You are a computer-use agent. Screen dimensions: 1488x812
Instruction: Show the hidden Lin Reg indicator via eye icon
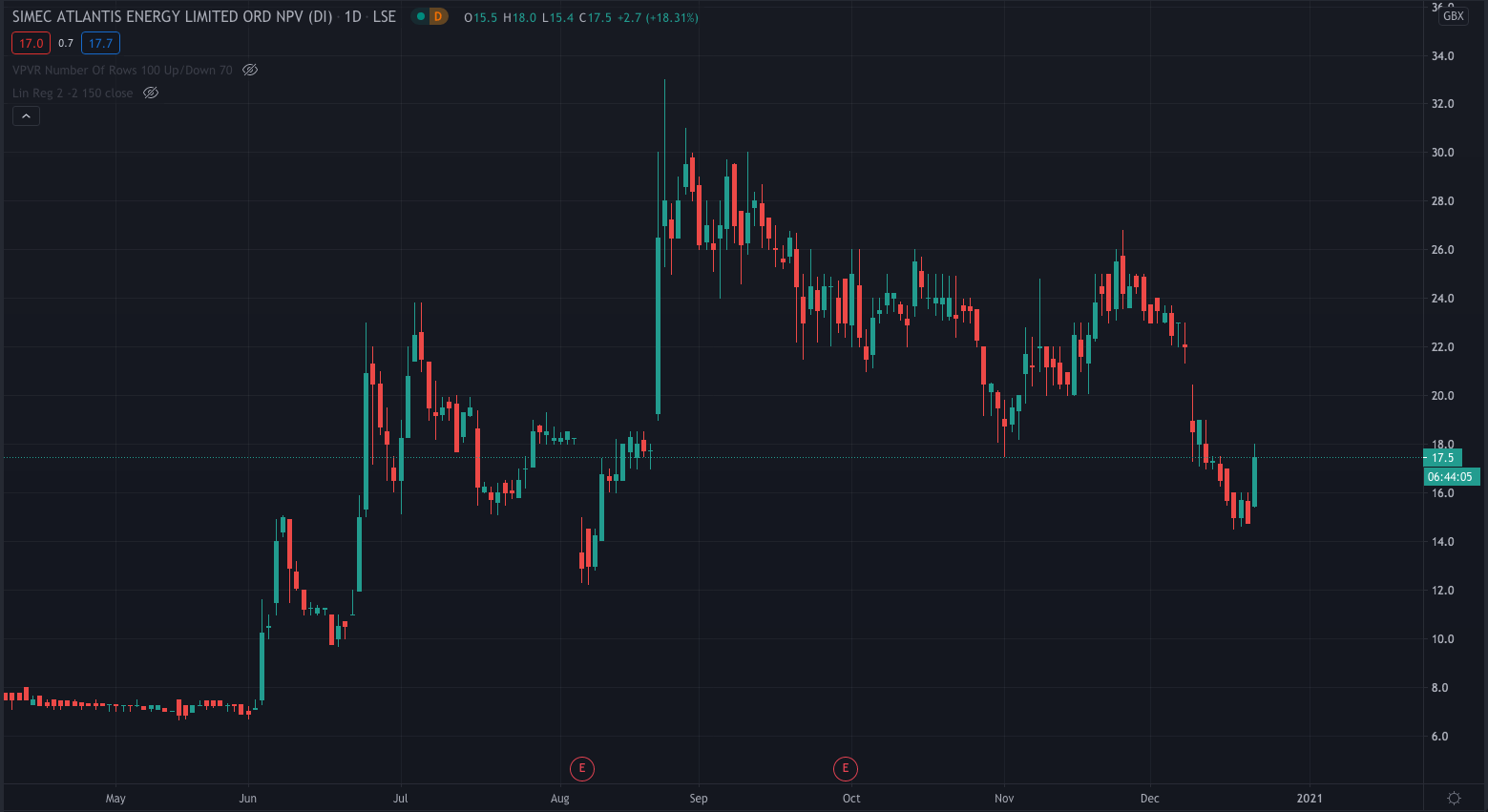tap(150, 93)
